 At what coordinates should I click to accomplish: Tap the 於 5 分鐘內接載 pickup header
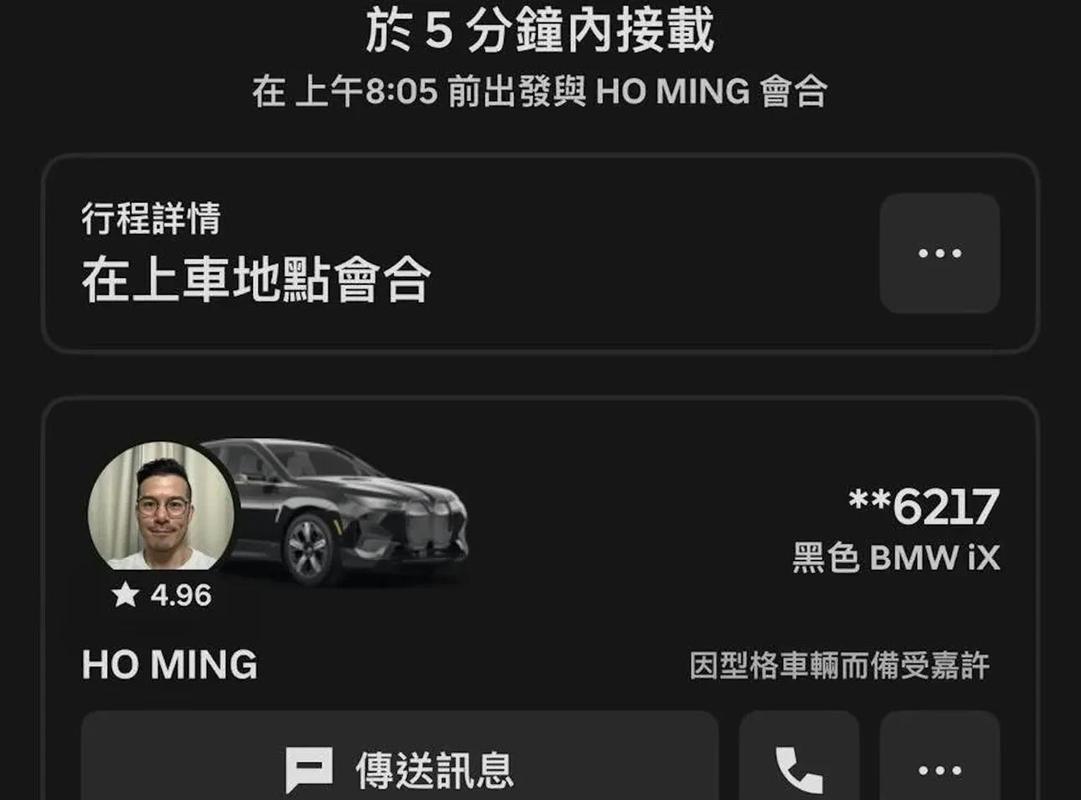click(540, 31)
